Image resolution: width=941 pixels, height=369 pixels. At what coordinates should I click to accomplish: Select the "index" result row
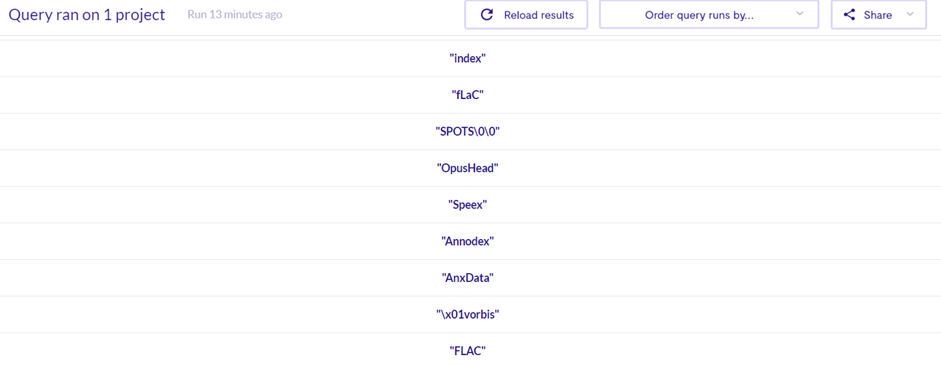pyautogui.click(x=467, y=58)
